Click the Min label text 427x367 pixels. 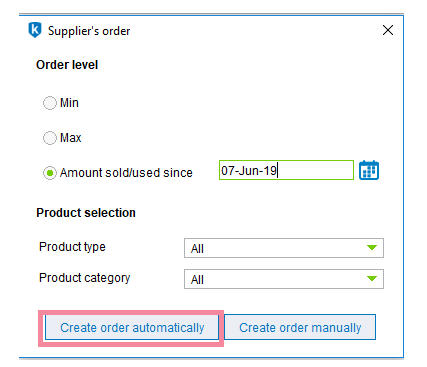(x=69, y=103)
